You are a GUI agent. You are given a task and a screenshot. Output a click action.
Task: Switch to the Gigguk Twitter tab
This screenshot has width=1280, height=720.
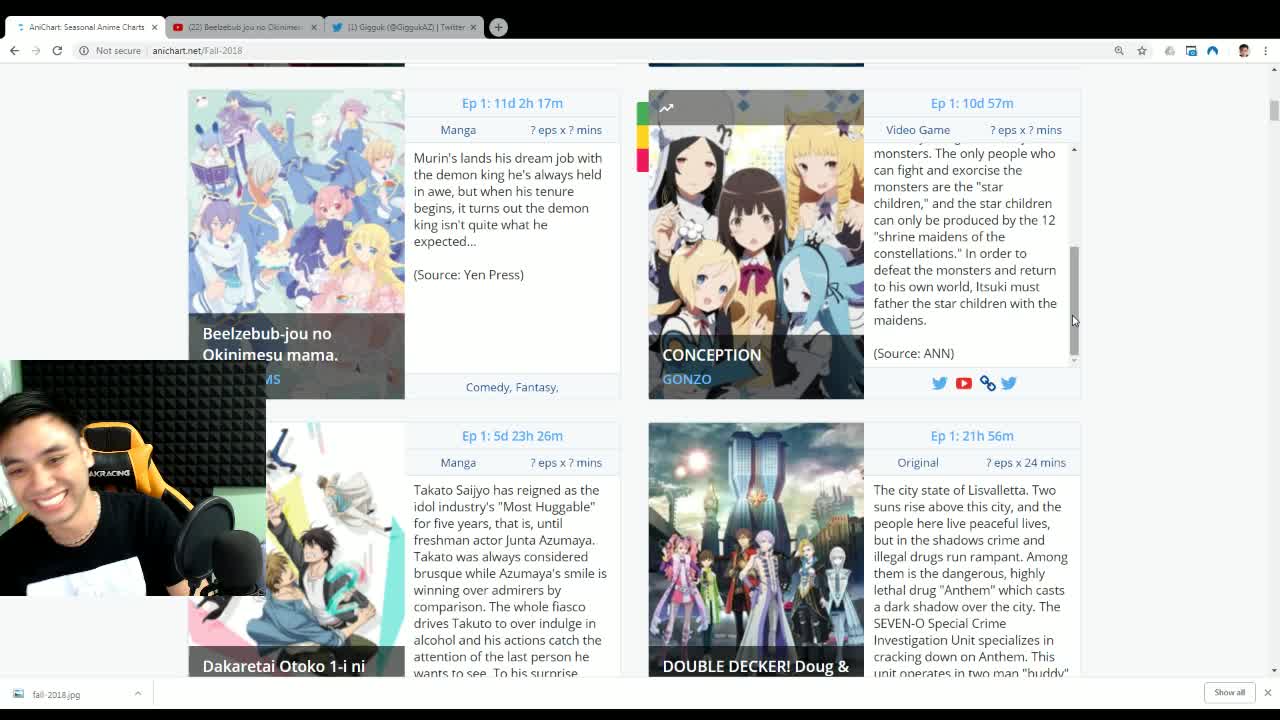click(x=405, y=27)
